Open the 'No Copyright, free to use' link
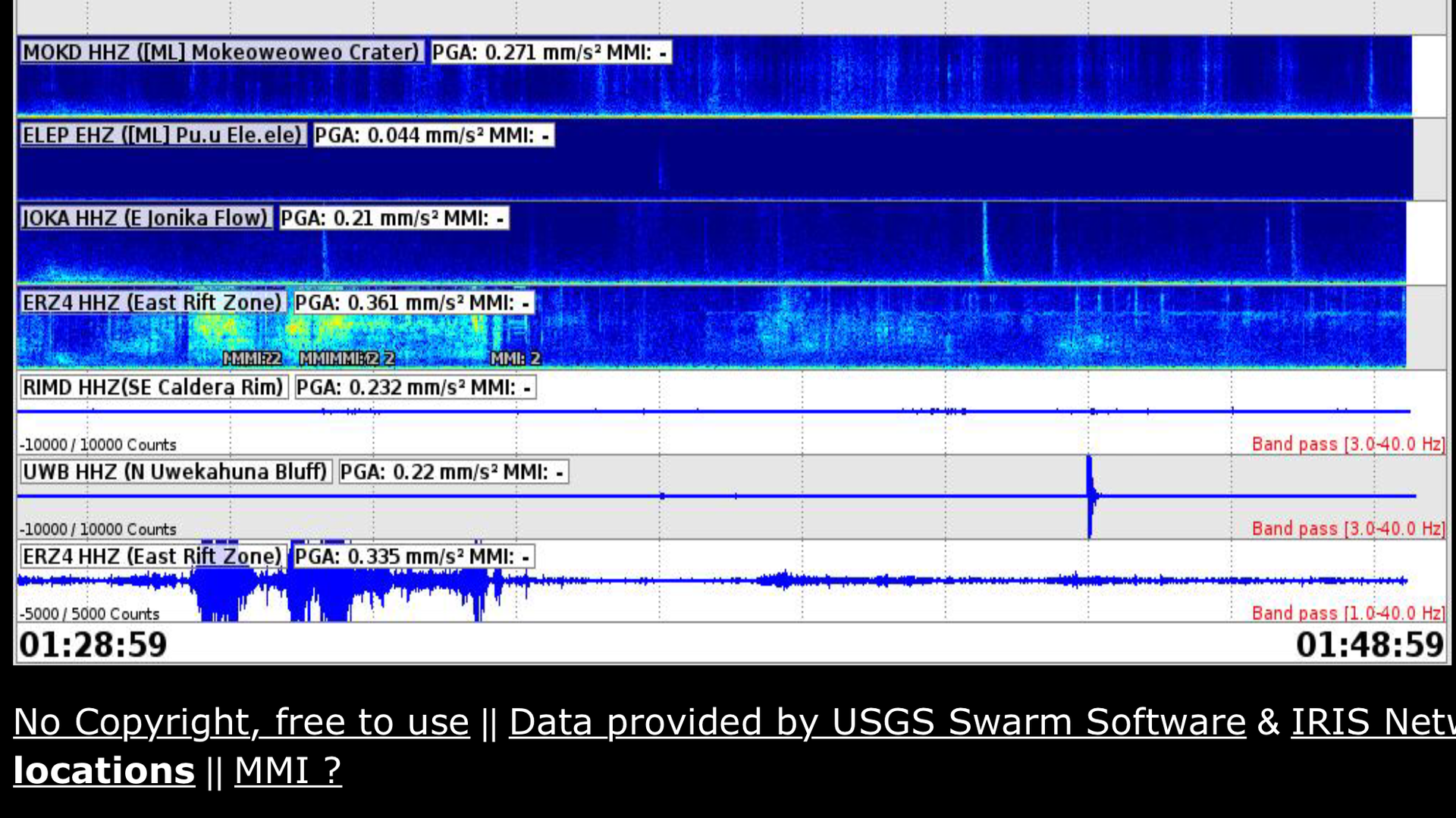This screenshot has height=818, width=1456. pos(241,721)
